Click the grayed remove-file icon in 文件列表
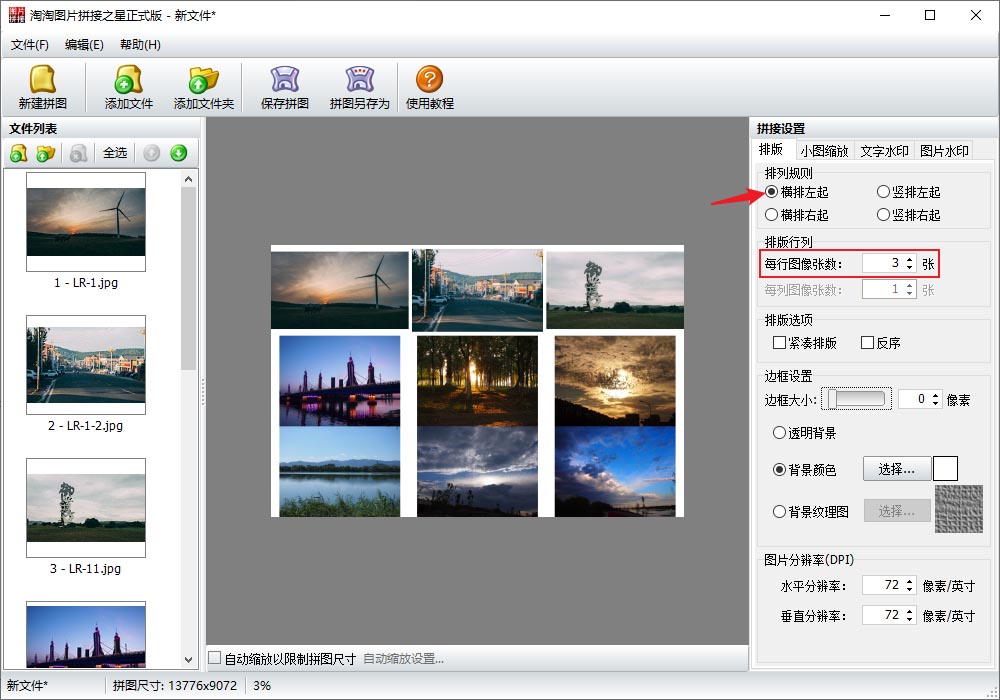Image resolution: width=1000 pixels, height=700 pixels. pyautogui.click(x=78, y=153)
